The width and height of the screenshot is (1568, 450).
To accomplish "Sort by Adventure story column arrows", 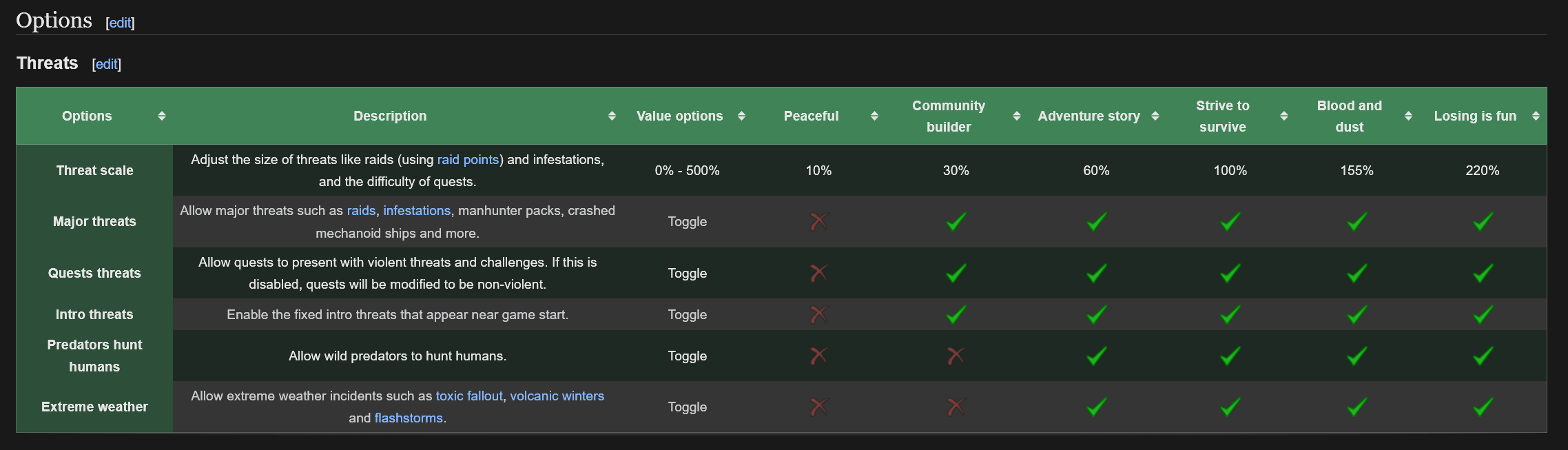I will pos(1155,116).
